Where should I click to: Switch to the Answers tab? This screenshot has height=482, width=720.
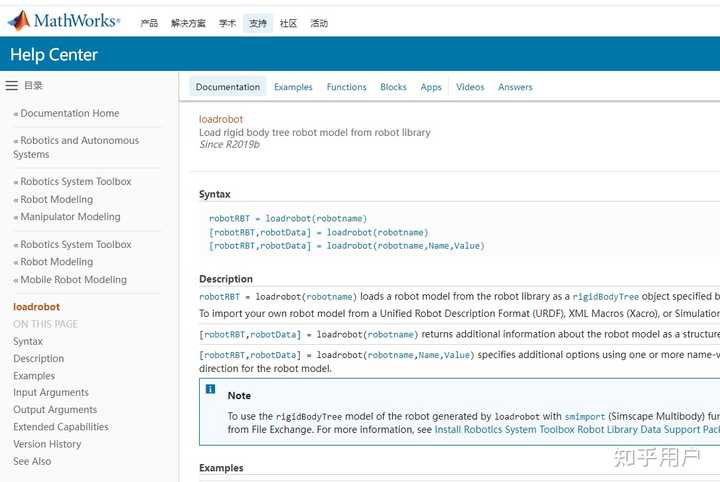[515, 87]
